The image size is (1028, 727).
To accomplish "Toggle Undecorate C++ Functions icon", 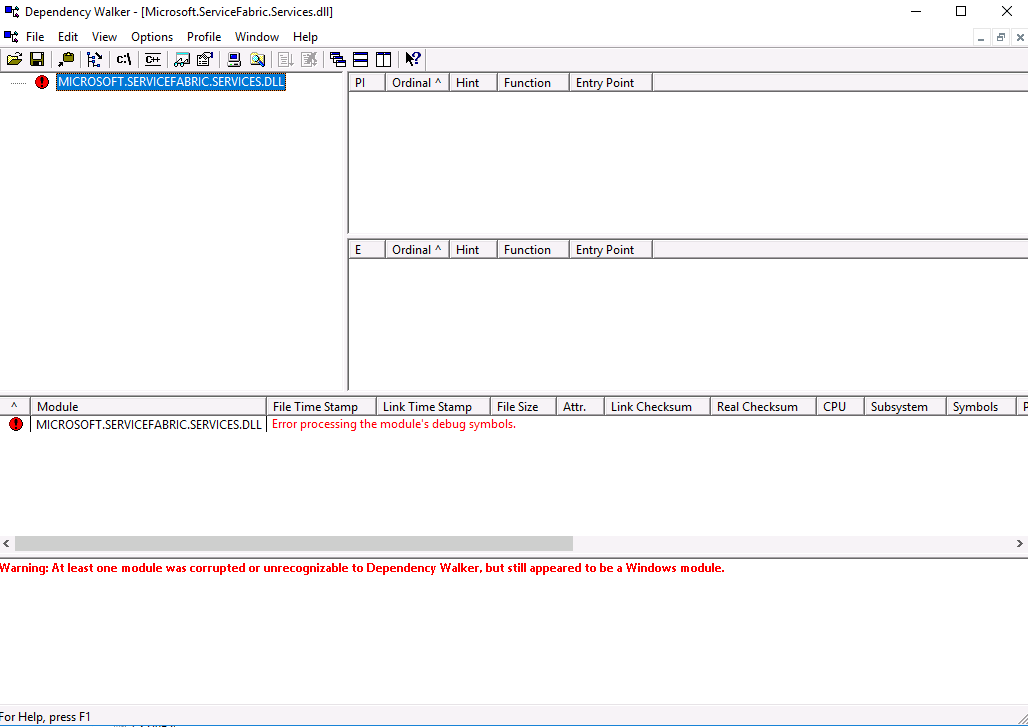I will click(x=152, y=59).
